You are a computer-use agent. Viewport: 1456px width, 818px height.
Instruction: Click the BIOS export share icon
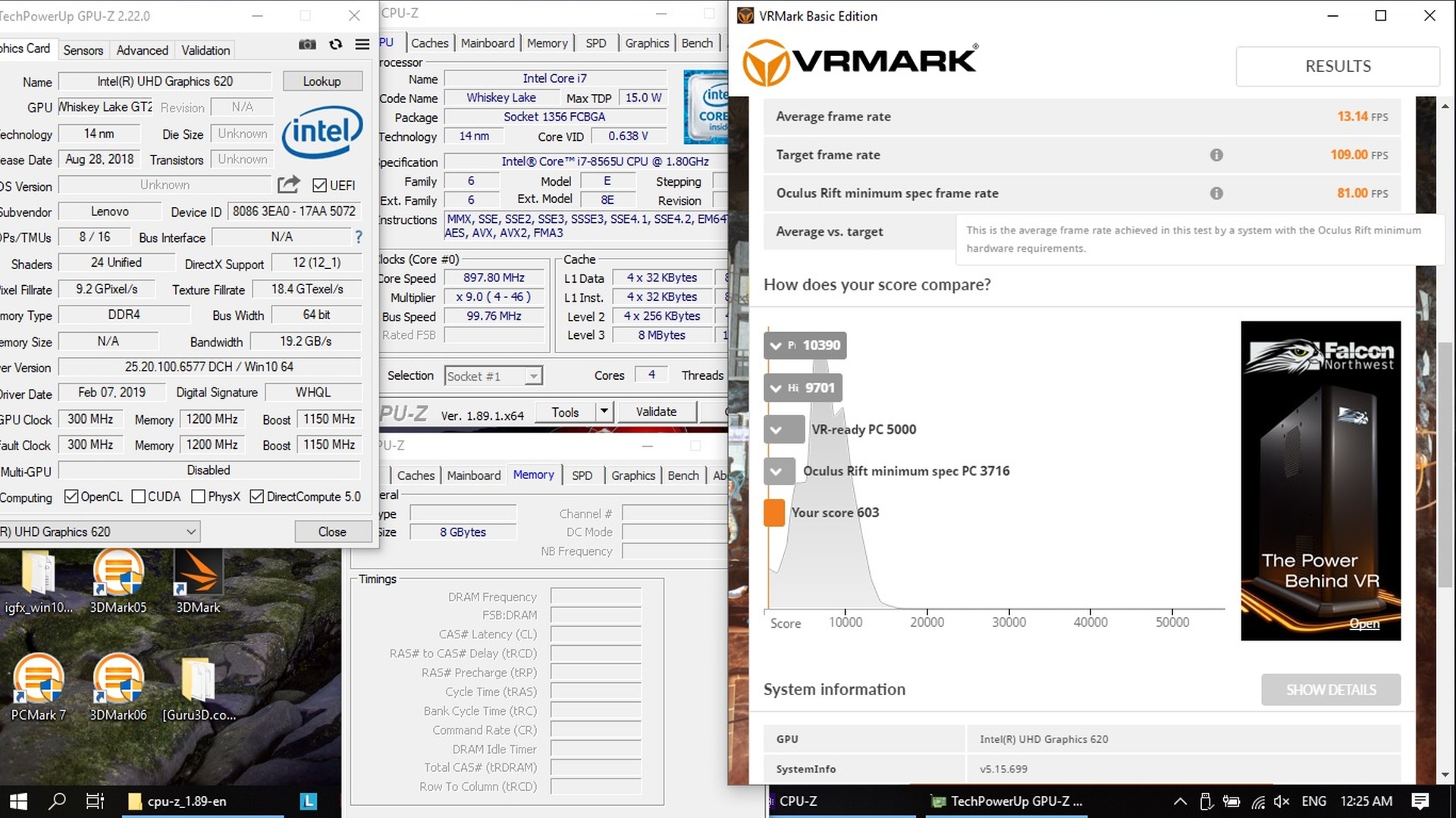point(288,184)
